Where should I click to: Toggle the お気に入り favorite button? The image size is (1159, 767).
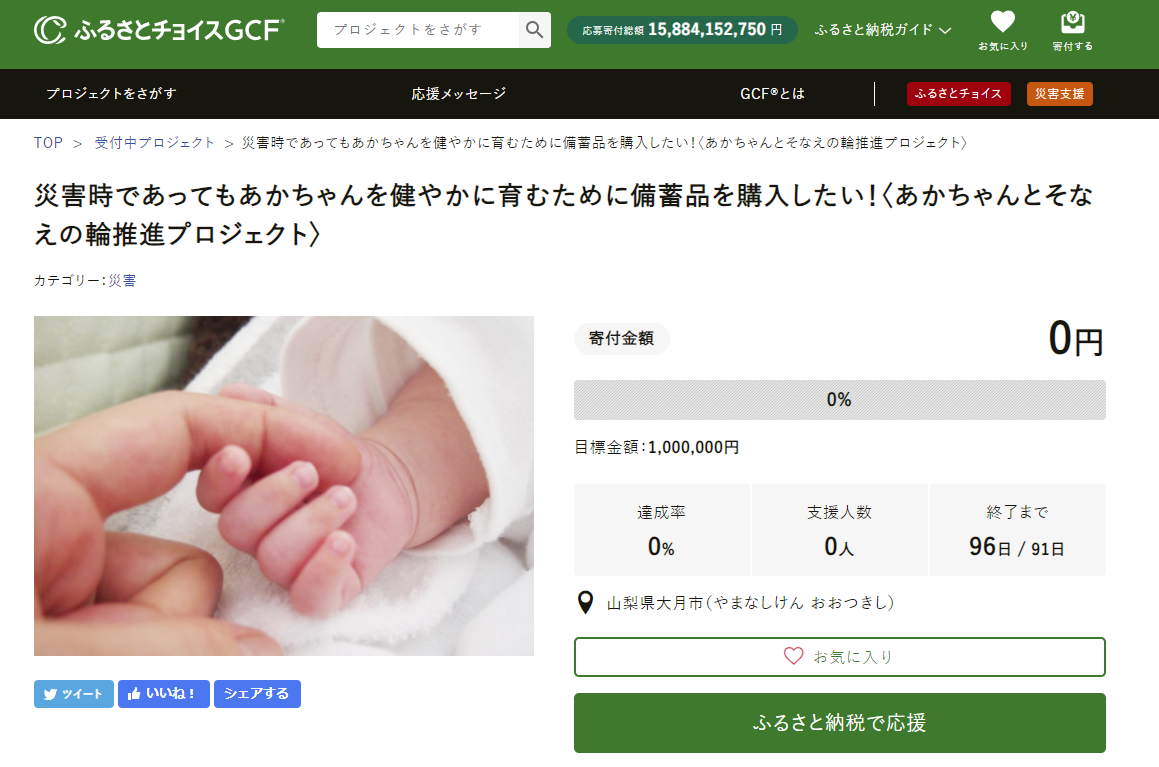pyautogui.click(x=840, y=657)
